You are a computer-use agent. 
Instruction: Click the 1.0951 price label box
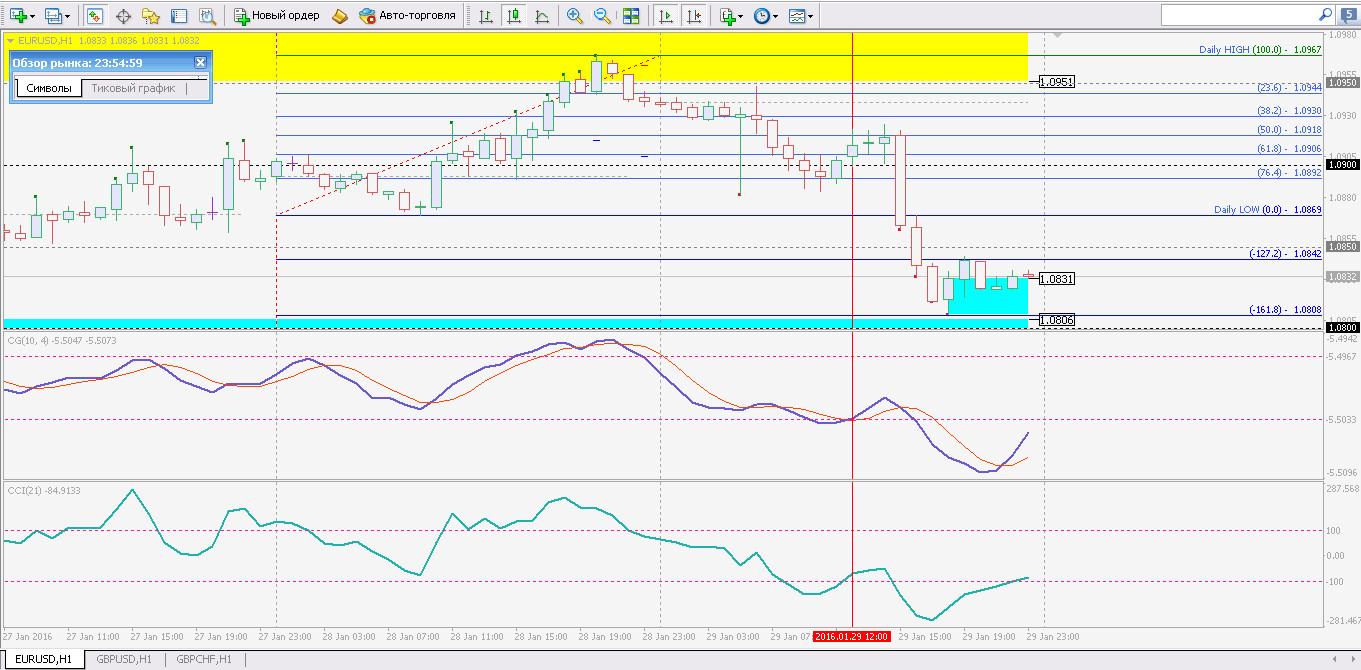pos(1057,82)
